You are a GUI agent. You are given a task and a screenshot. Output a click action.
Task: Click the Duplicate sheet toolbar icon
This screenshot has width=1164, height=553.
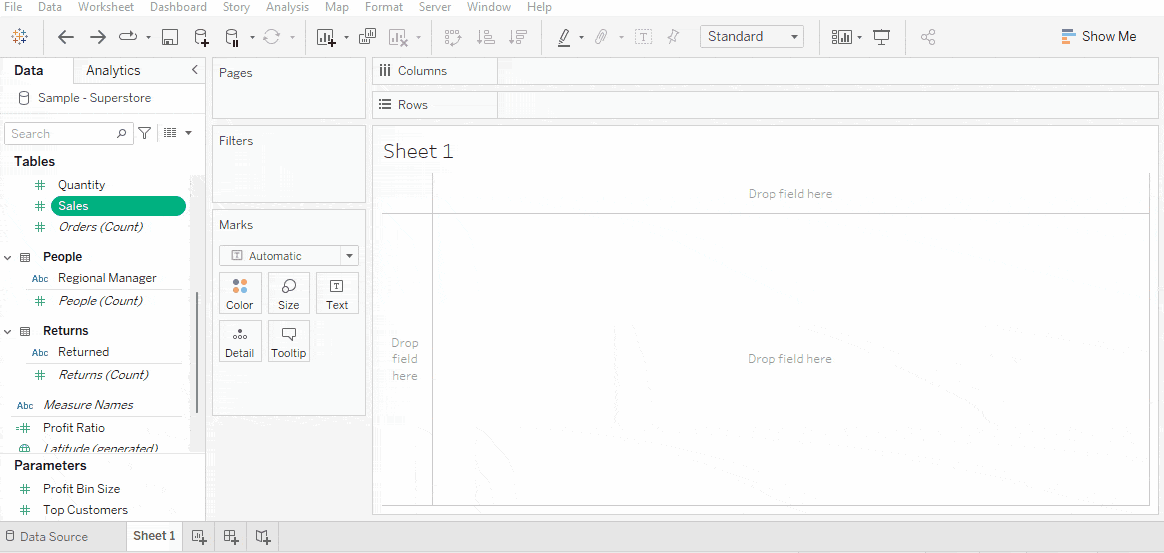coord(367,37)
